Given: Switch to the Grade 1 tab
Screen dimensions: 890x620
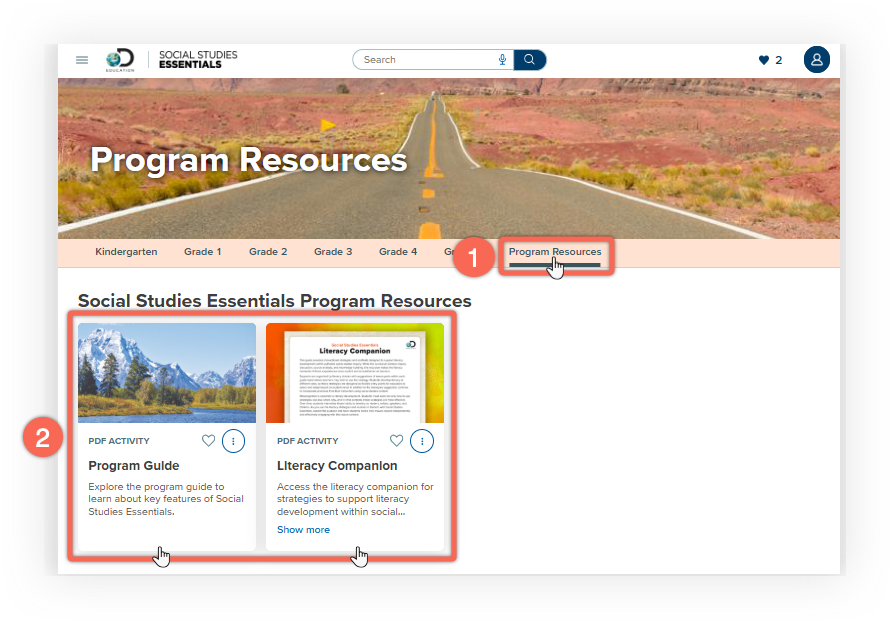Looking at the screenshot, I should [x=203, y=252].
